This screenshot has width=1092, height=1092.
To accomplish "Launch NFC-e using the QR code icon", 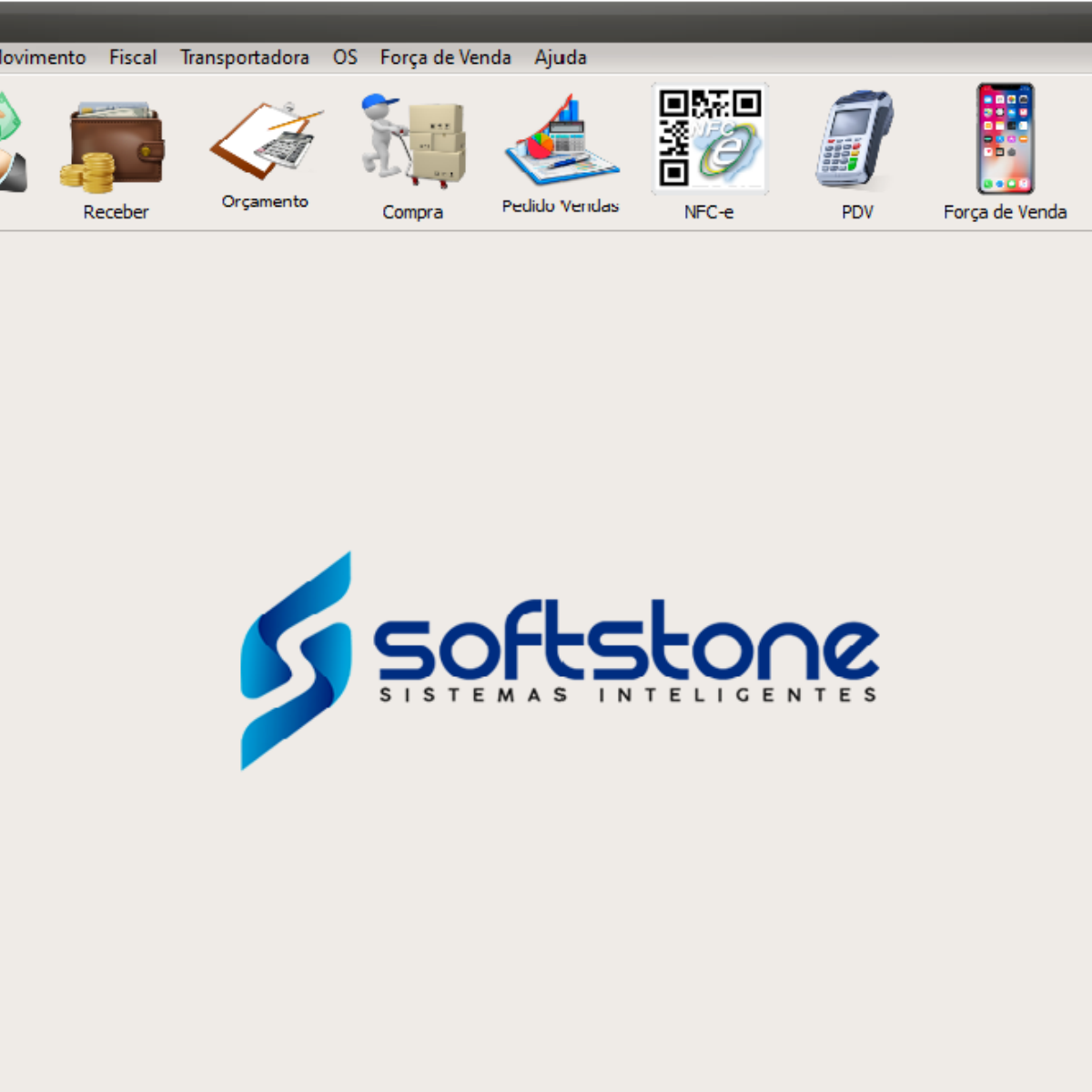I will [709, 138].
